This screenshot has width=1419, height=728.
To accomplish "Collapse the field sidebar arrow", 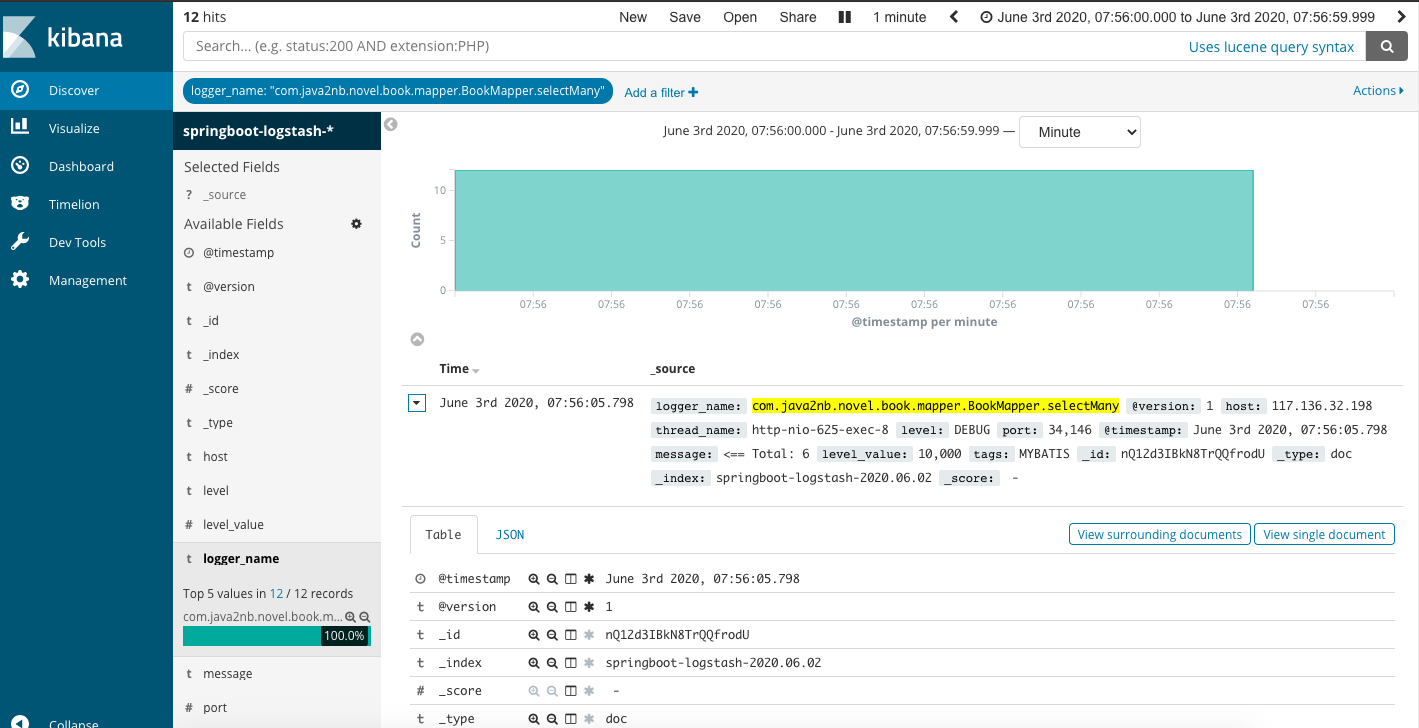I will click(391, 125).
